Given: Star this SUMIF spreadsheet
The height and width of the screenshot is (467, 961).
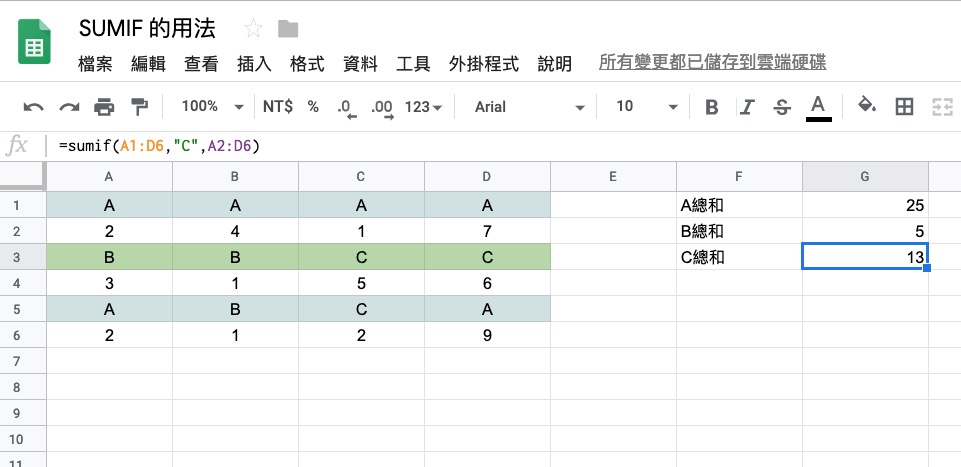Looking at the screenshot, I should [x=254, y=28].
